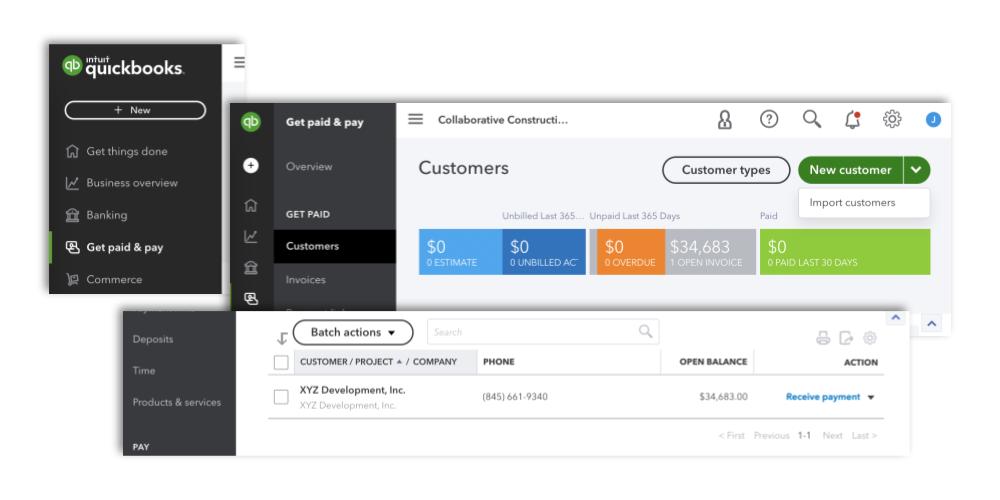Image resolution: width=1000 pixels, height=500 pixels.
Task: Tick the checkbox for XYZ Development, Inc.
Action: [x=281, y=397]
